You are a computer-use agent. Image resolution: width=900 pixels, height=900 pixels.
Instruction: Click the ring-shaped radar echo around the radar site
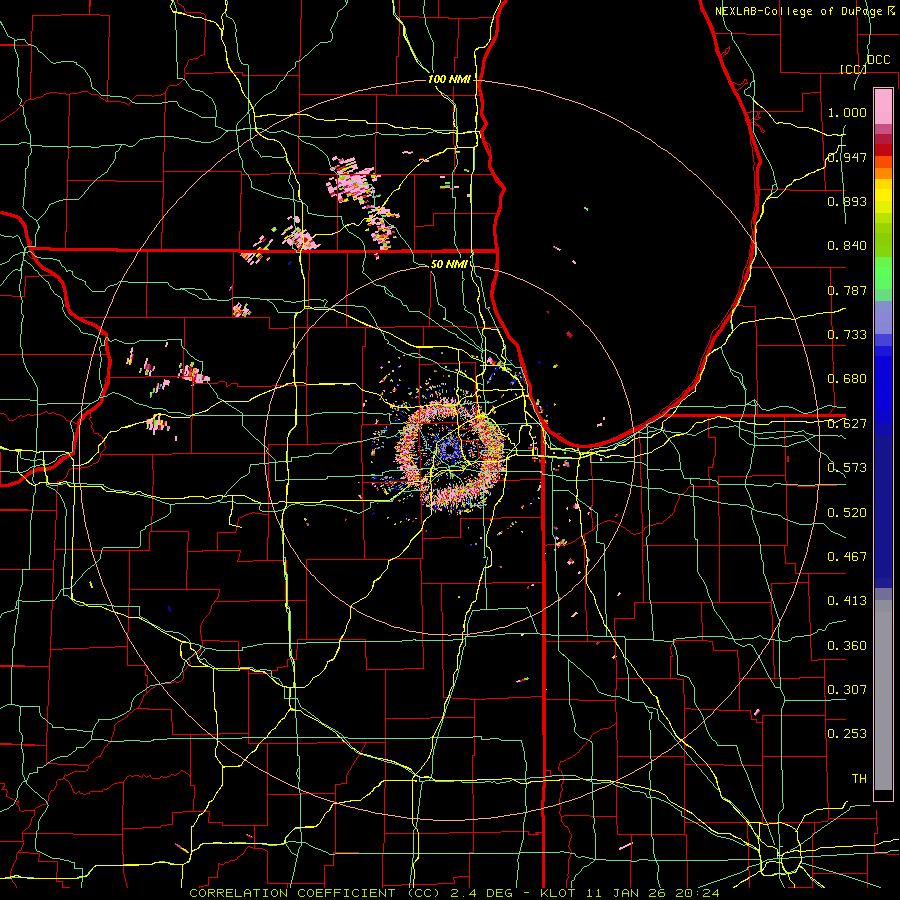click(452, 456)
